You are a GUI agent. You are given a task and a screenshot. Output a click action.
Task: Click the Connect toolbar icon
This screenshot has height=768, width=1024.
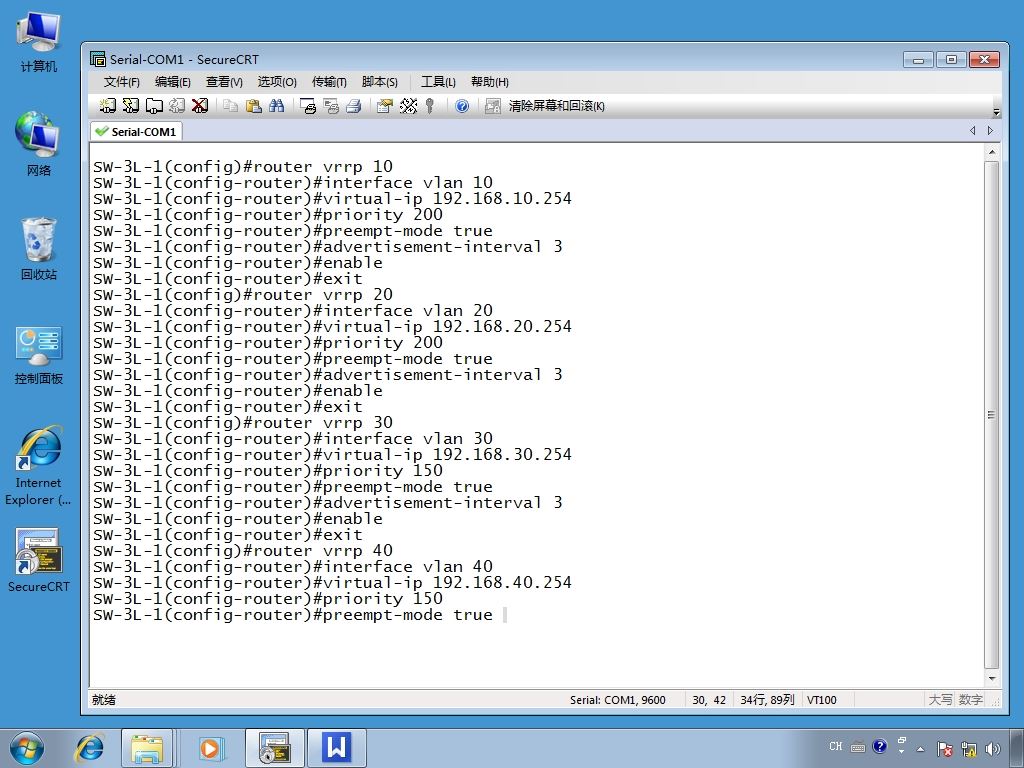click(108, 106)
